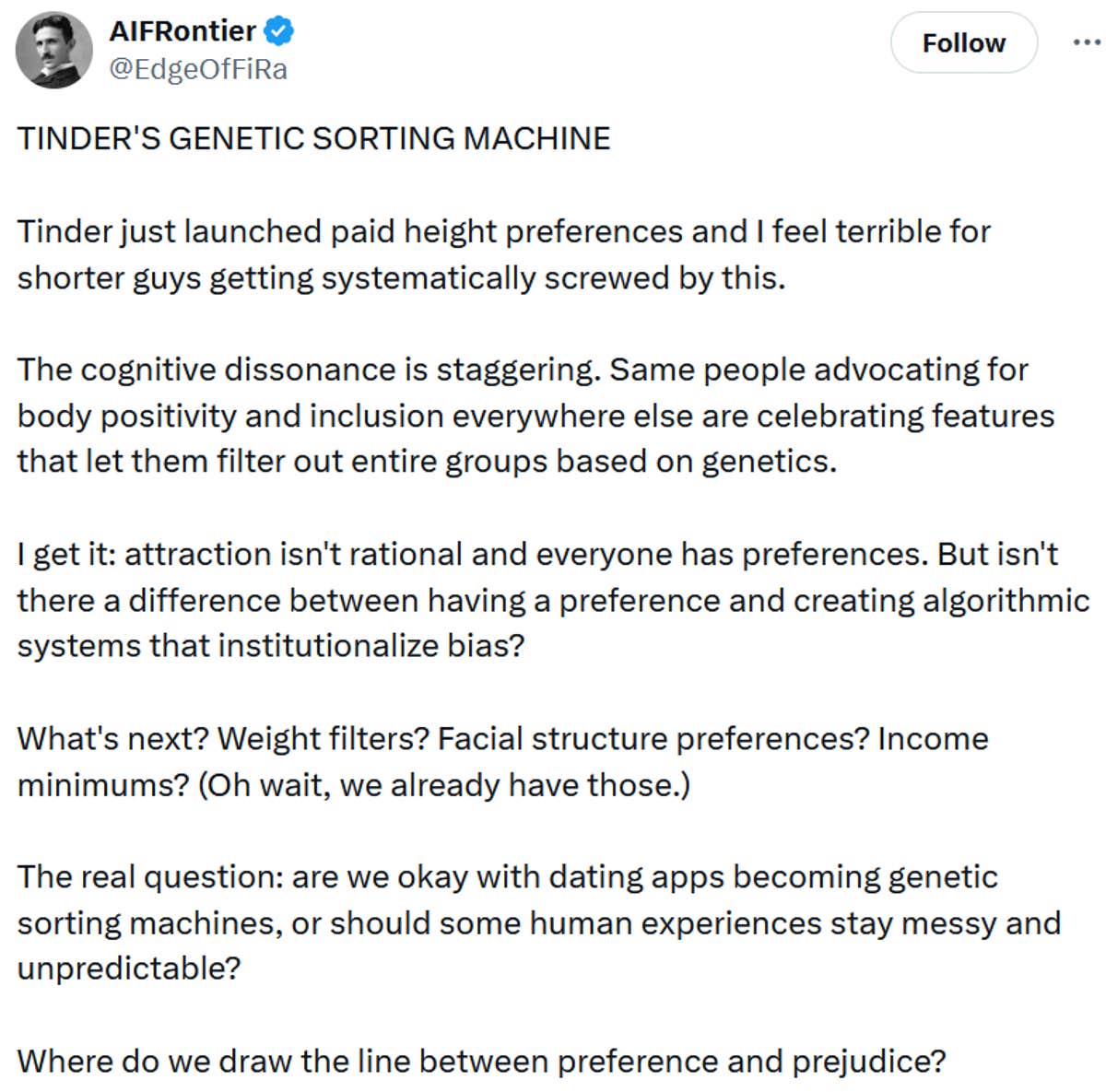Click TINDER'S GENETIC SORTING MACHINE title
Screen dimensions: 1106x1092
pyautogui.click(x=313, y=137)
